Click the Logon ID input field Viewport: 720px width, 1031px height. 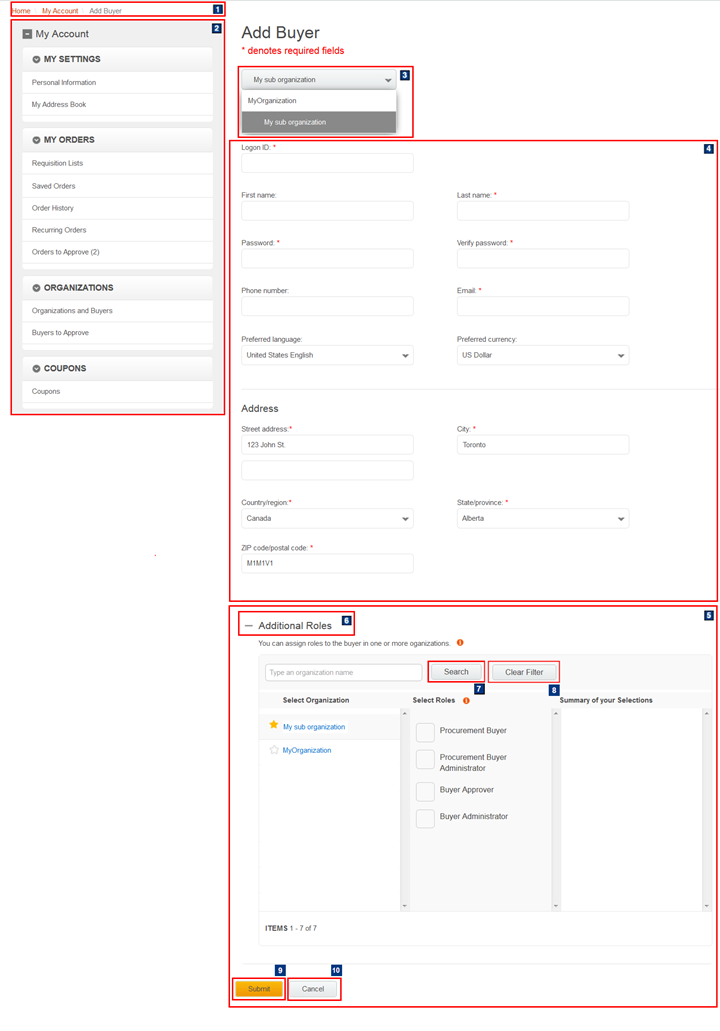coord(327,163)
